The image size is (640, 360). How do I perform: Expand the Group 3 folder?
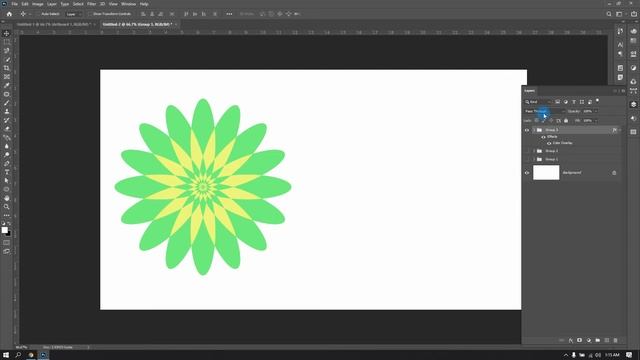click(x=534, y=130)
